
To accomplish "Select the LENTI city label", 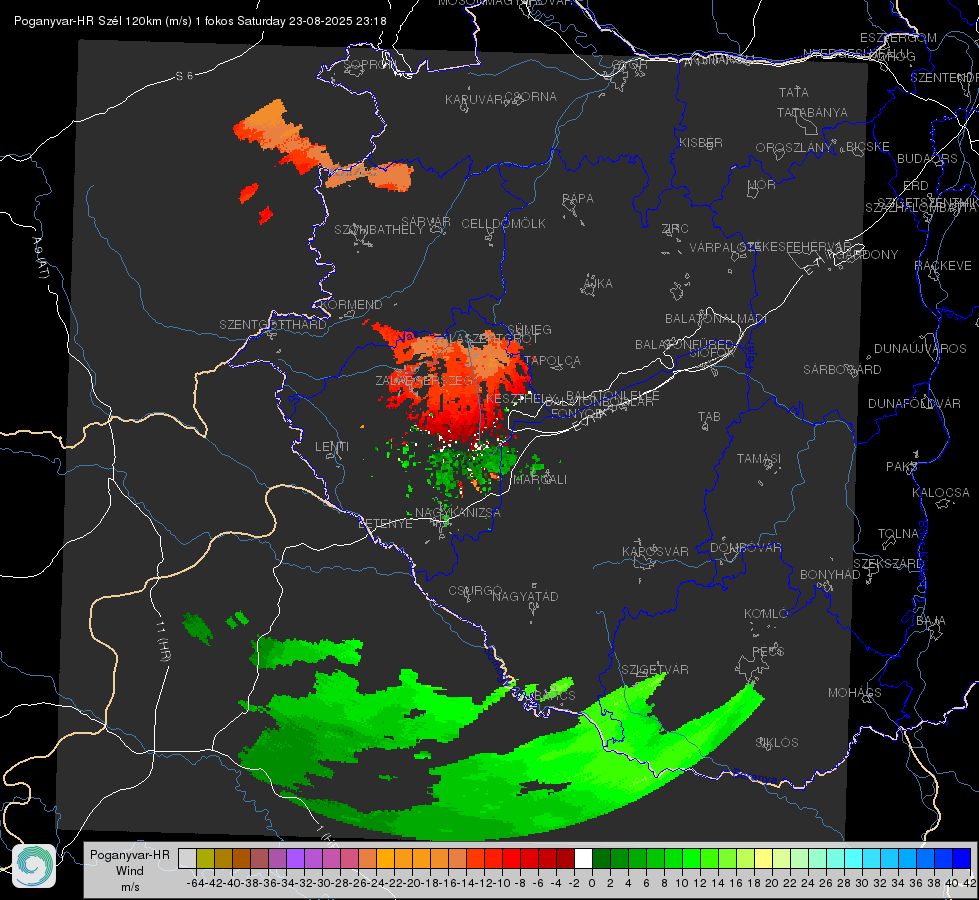I will (x=332, y=447).
